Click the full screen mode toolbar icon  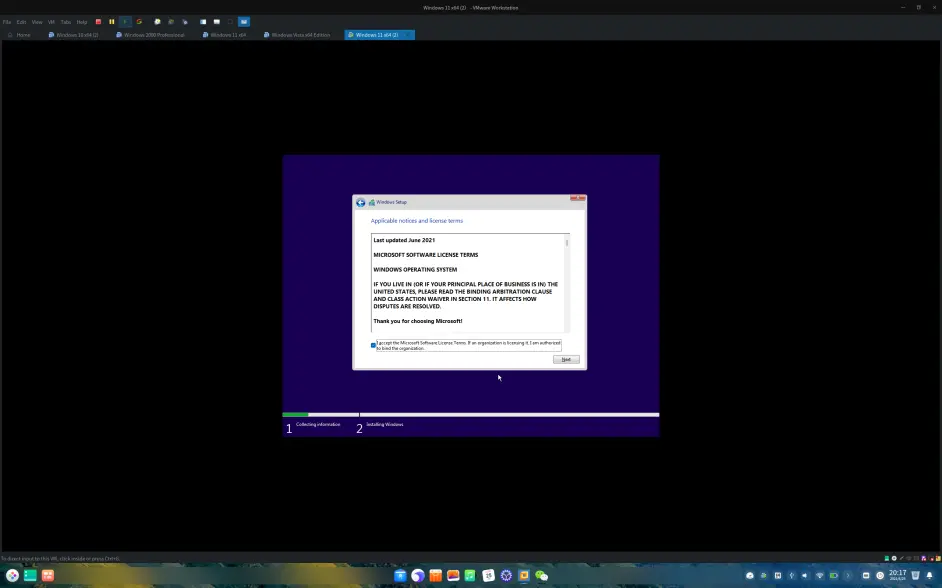pos(217,22)
